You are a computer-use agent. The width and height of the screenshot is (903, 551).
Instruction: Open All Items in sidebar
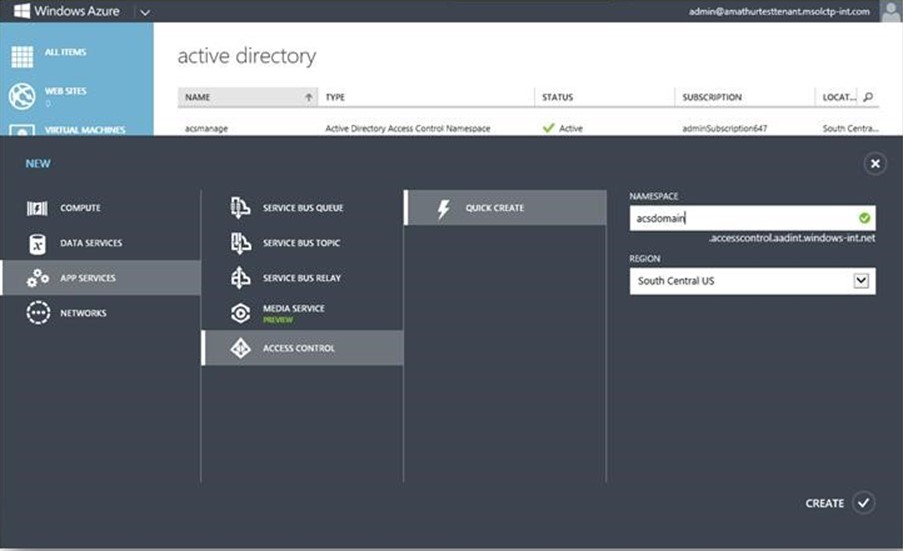pyautogui.click(x=66, y=52)
